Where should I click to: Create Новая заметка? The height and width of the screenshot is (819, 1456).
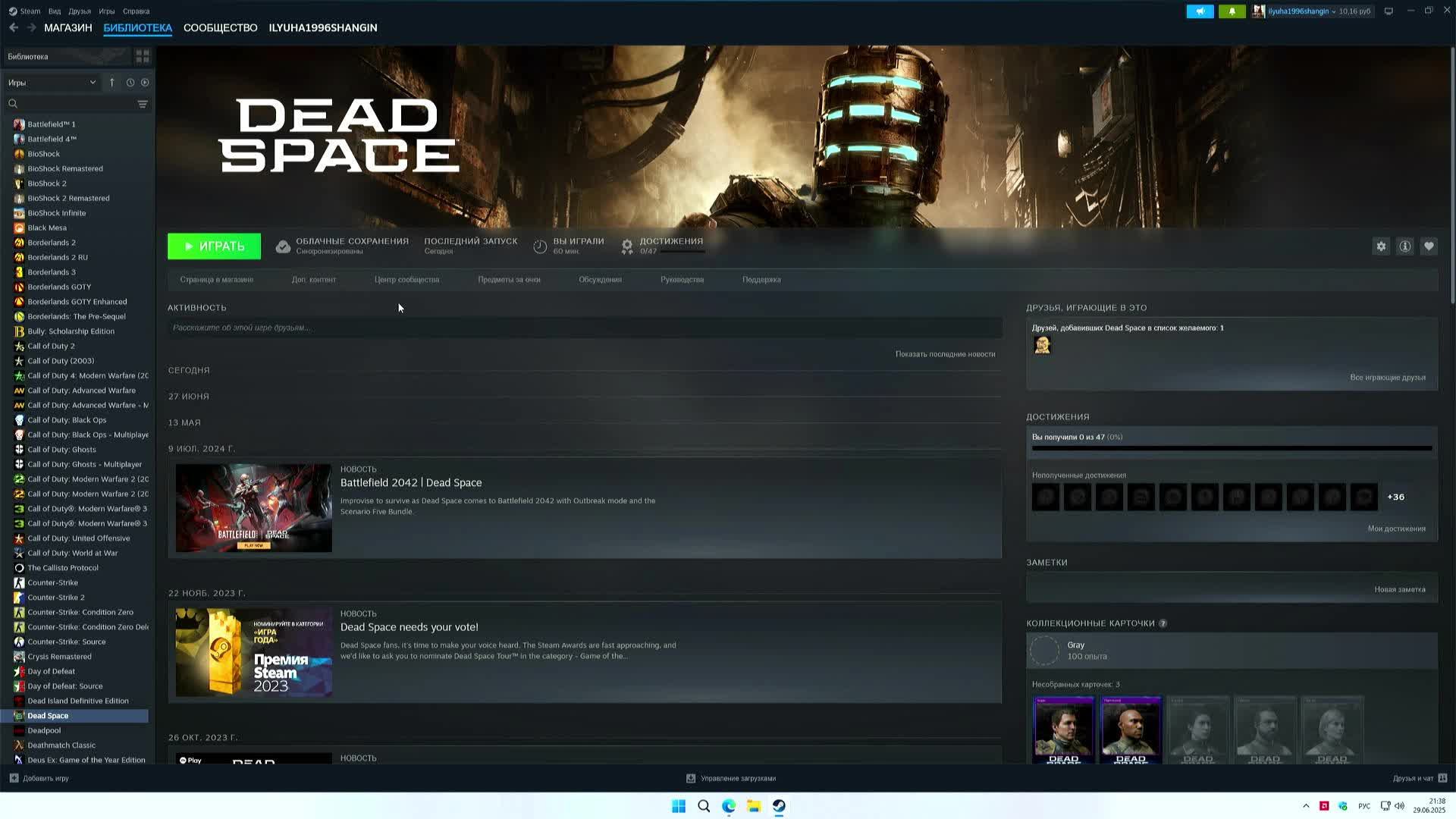(x=1400, y=589)
